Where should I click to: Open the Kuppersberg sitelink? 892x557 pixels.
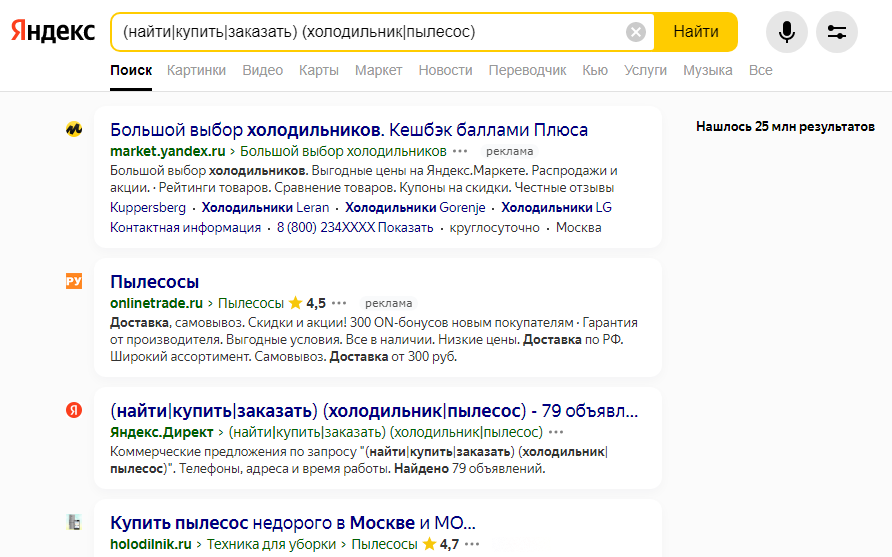click(148, 208)
